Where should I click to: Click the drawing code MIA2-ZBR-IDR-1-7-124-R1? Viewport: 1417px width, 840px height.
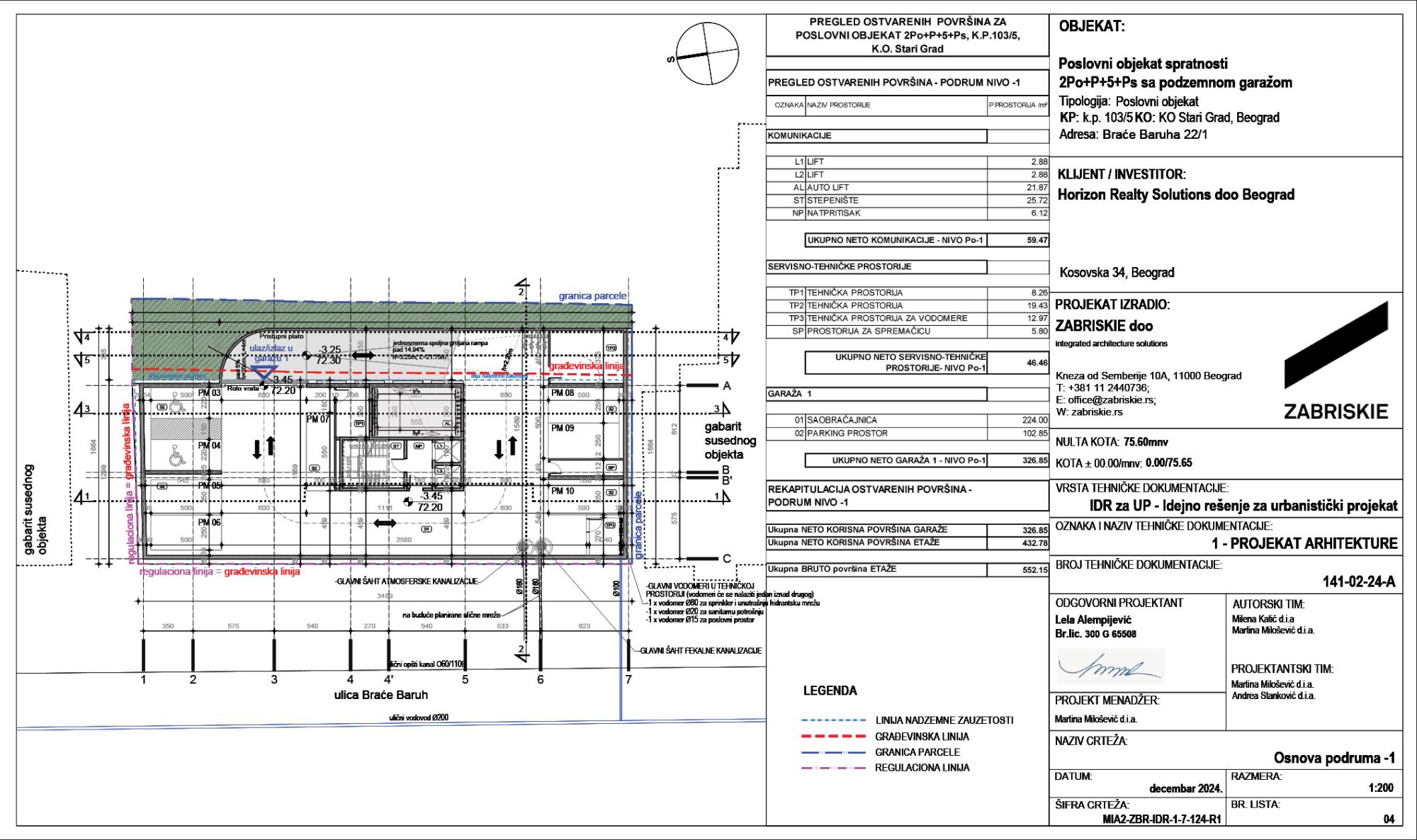pyautogui.click(x=1161, y=819)
